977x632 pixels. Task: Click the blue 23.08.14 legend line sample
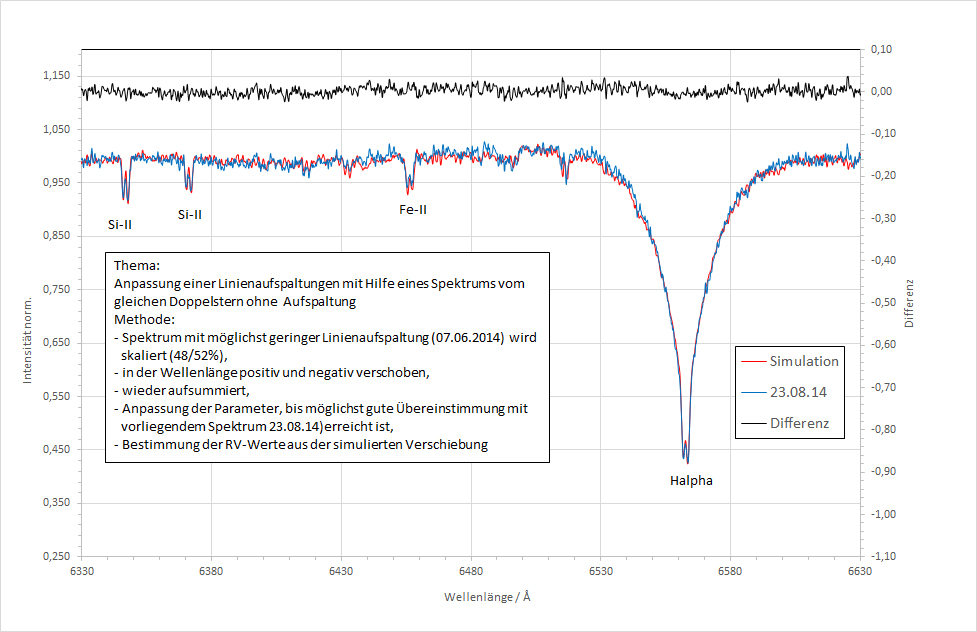pyautogui.click(x=751, y=392)
